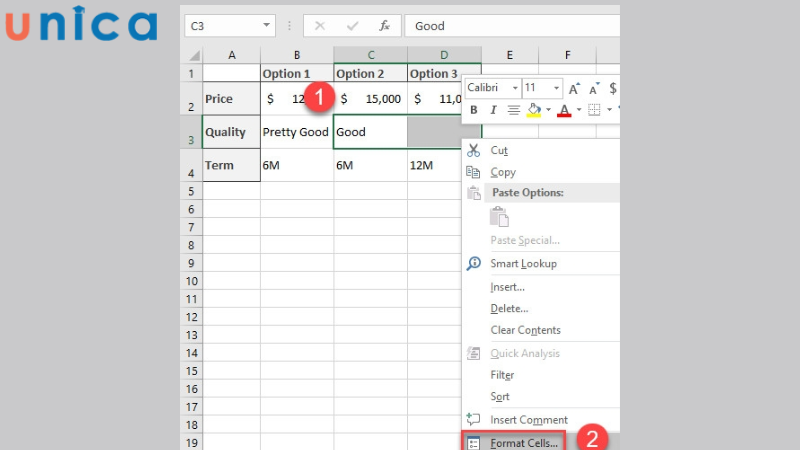Open Format Cells from context menu
800x450 pixels.
(523, 442)
